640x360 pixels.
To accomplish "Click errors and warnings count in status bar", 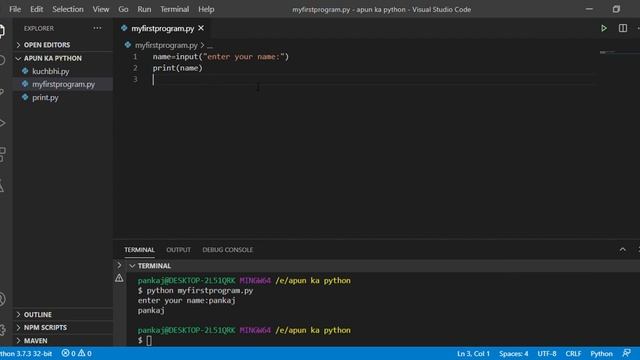I will 76,353.
